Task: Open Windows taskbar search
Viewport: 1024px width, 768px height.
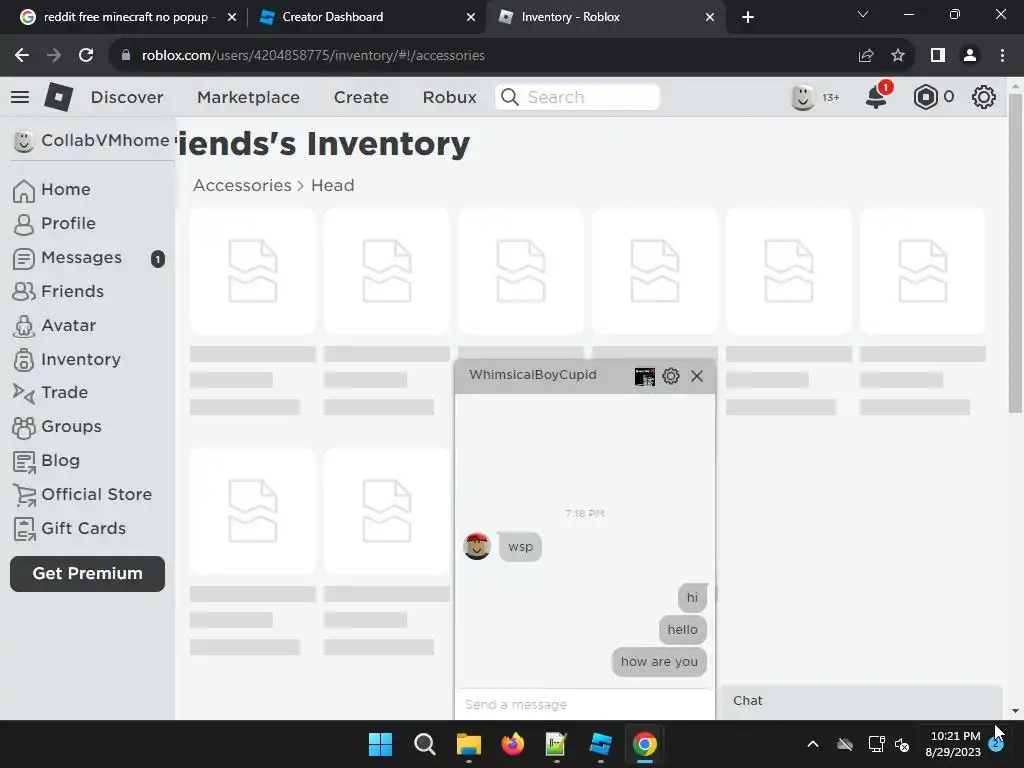Action: point(424,744)
